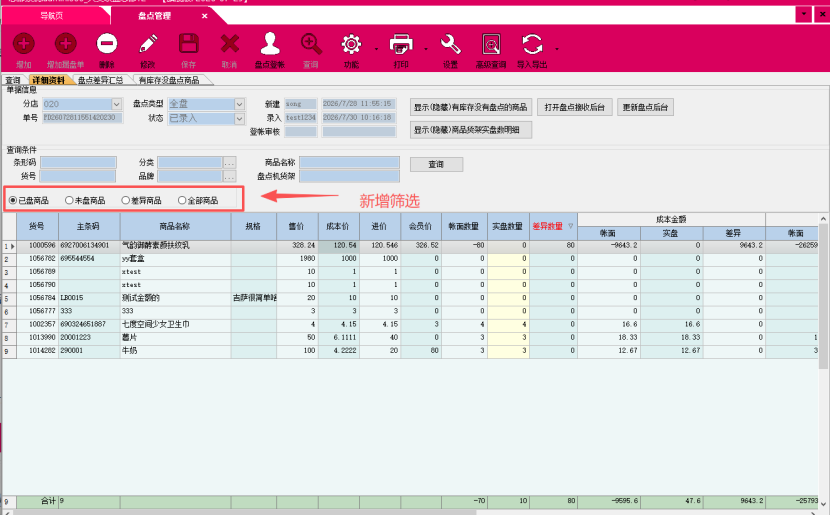Click the 增加 (add) toolbar icon
This screenshot has height=515, width=830.
coord(23,44)
